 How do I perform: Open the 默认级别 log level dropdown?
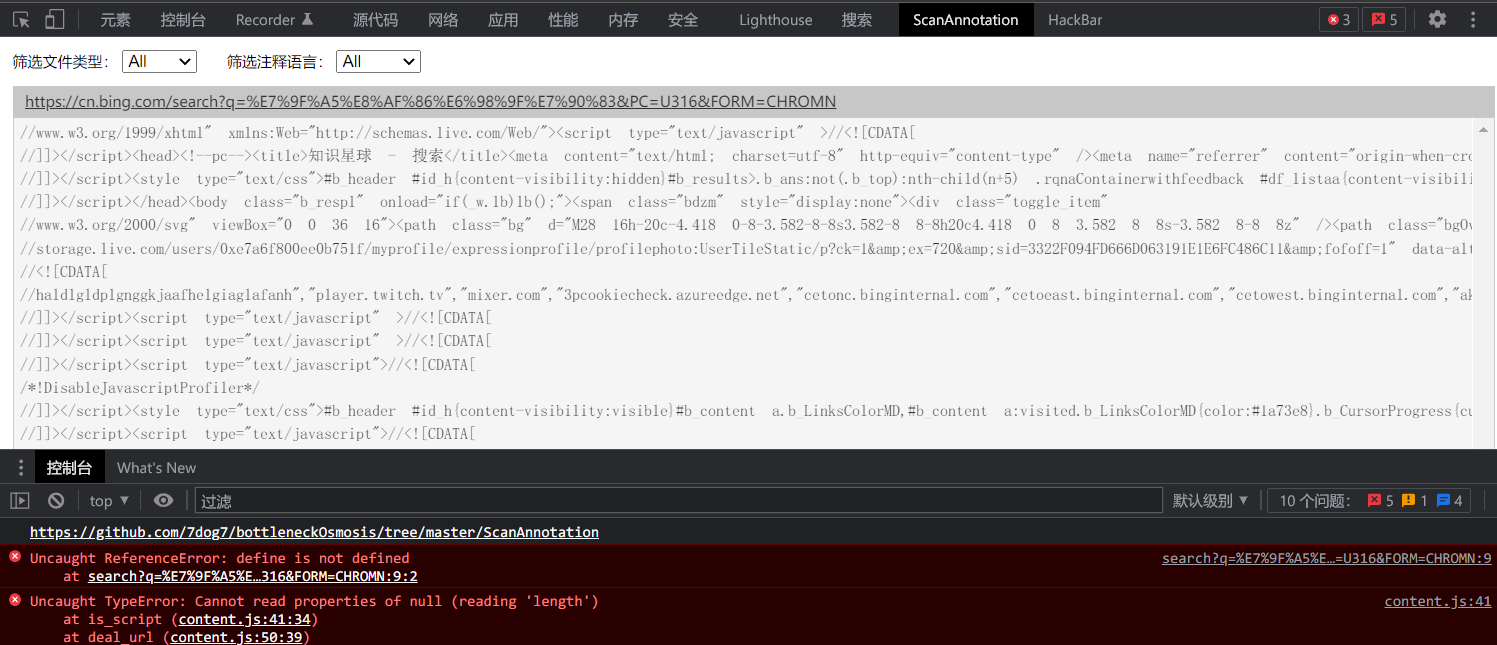click(x=1210, y=500)
